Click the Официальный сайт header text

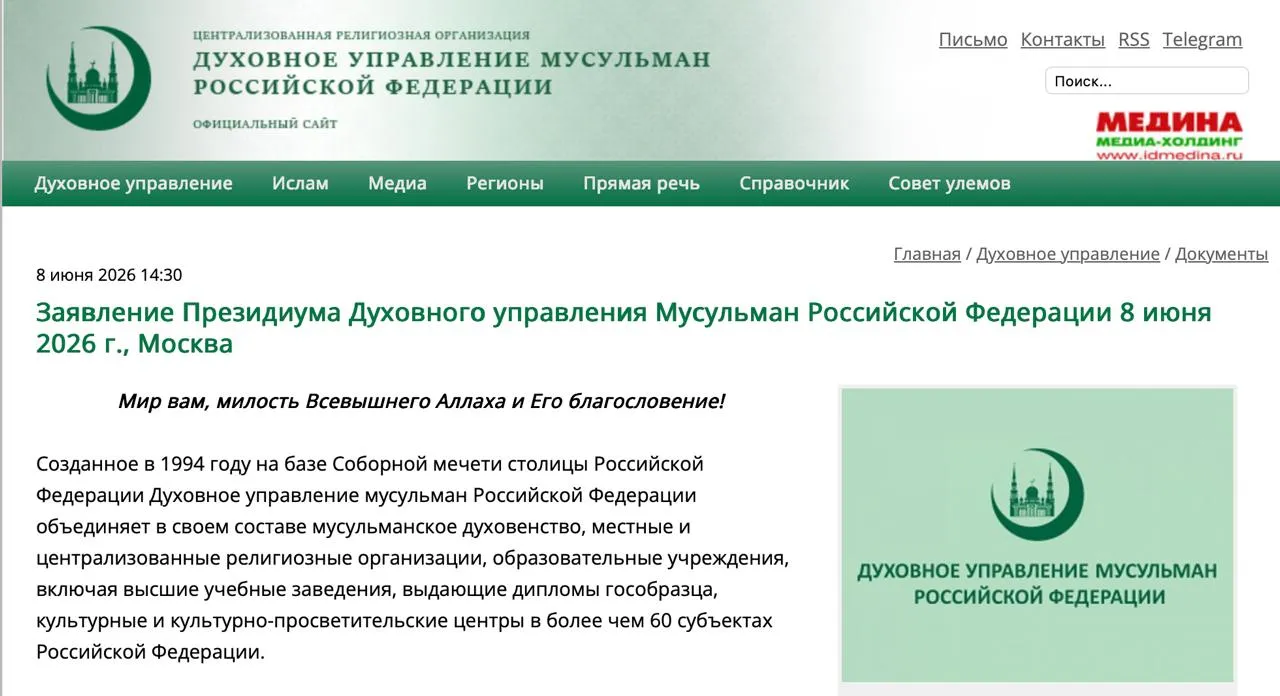pos(265,124)
